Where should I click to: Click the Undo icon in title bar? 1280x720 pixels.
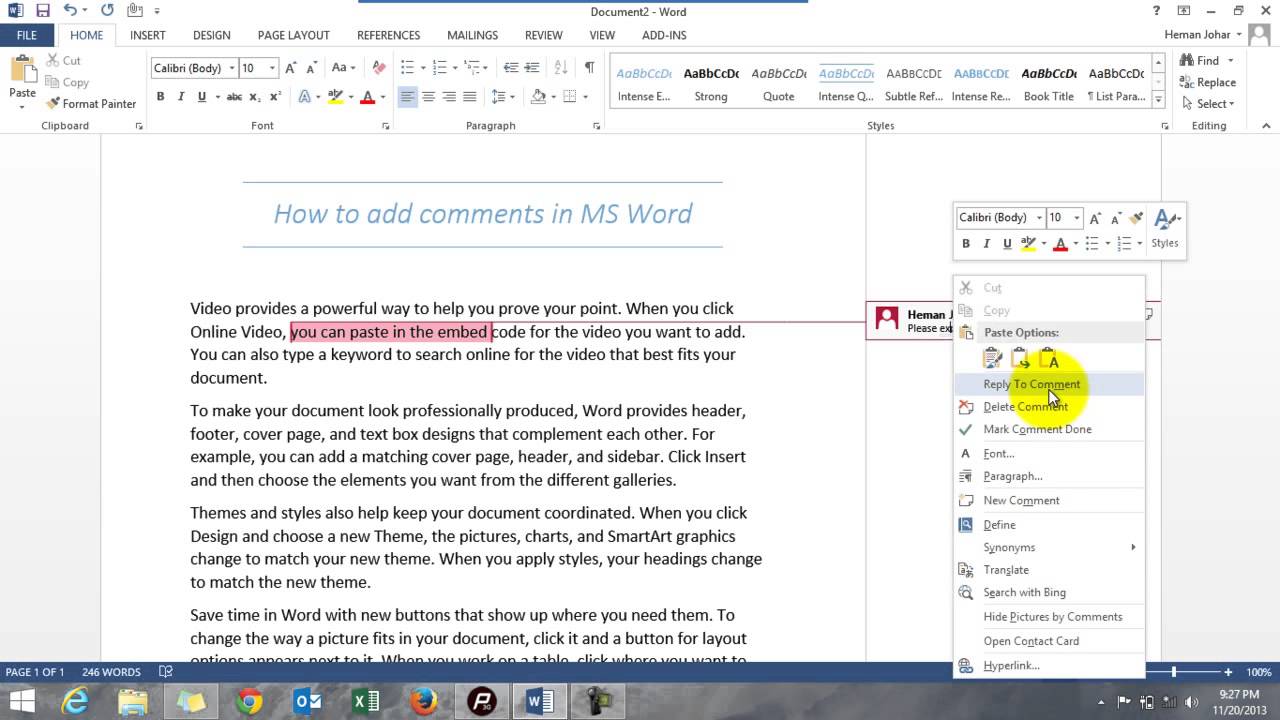[70, 11]
